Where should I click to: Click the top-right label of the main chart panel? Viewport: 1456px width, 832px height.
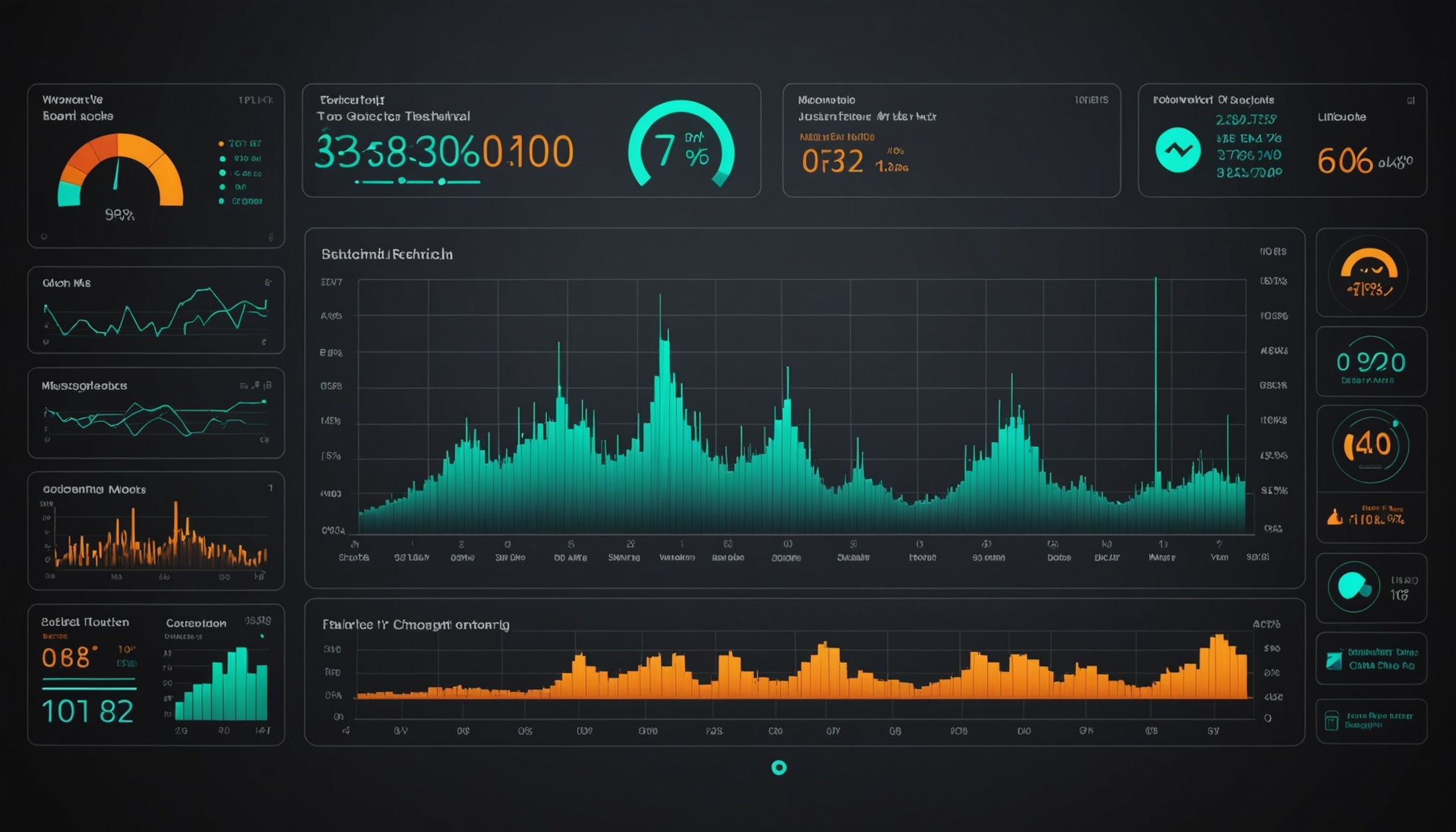(x=1273, y=251)
